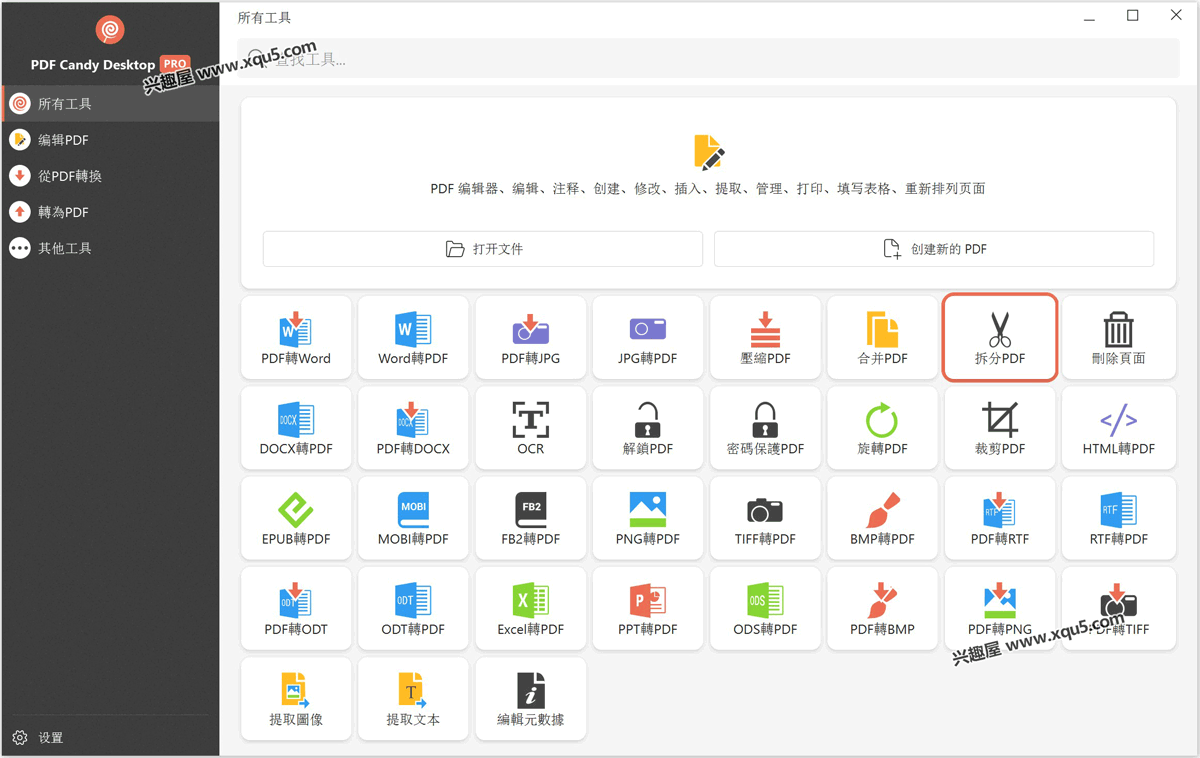The image size is (1200, 758).
Task: Switch to 所有工具 in sidebar
Action: click(110, 104)
